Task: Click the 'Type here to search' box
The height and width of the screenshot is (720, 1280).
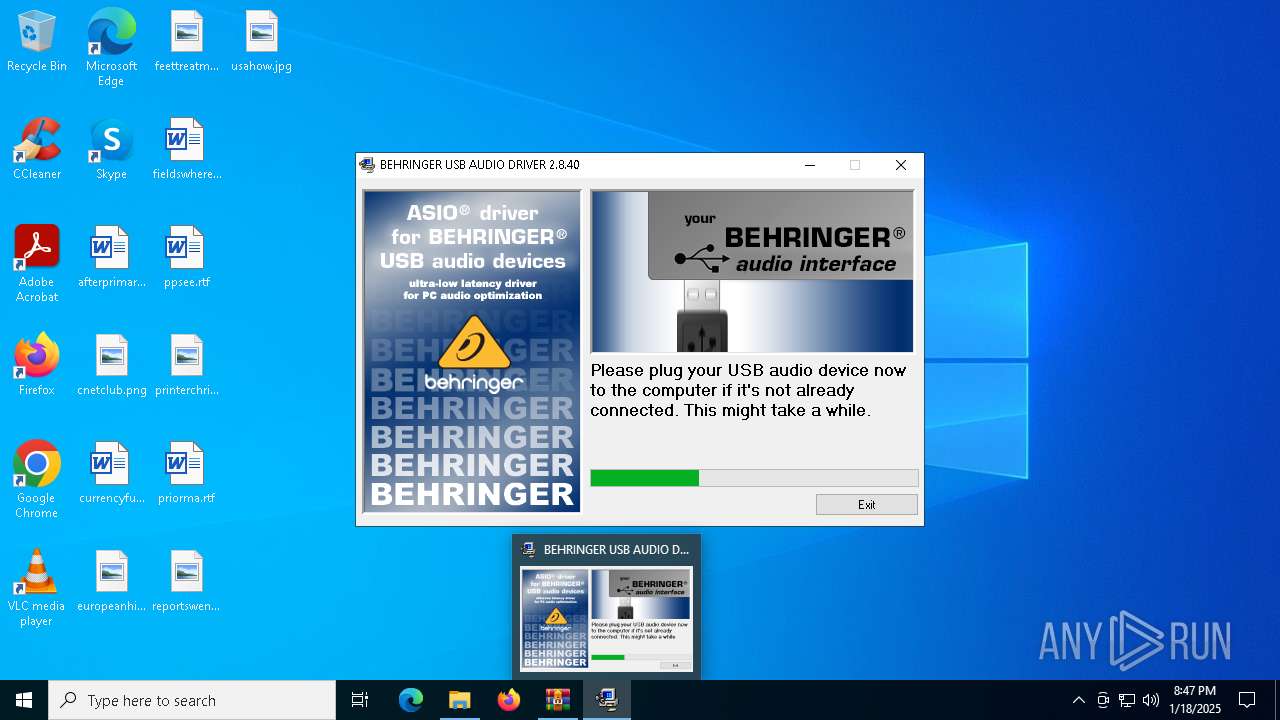Action: [x=192, y=700]
